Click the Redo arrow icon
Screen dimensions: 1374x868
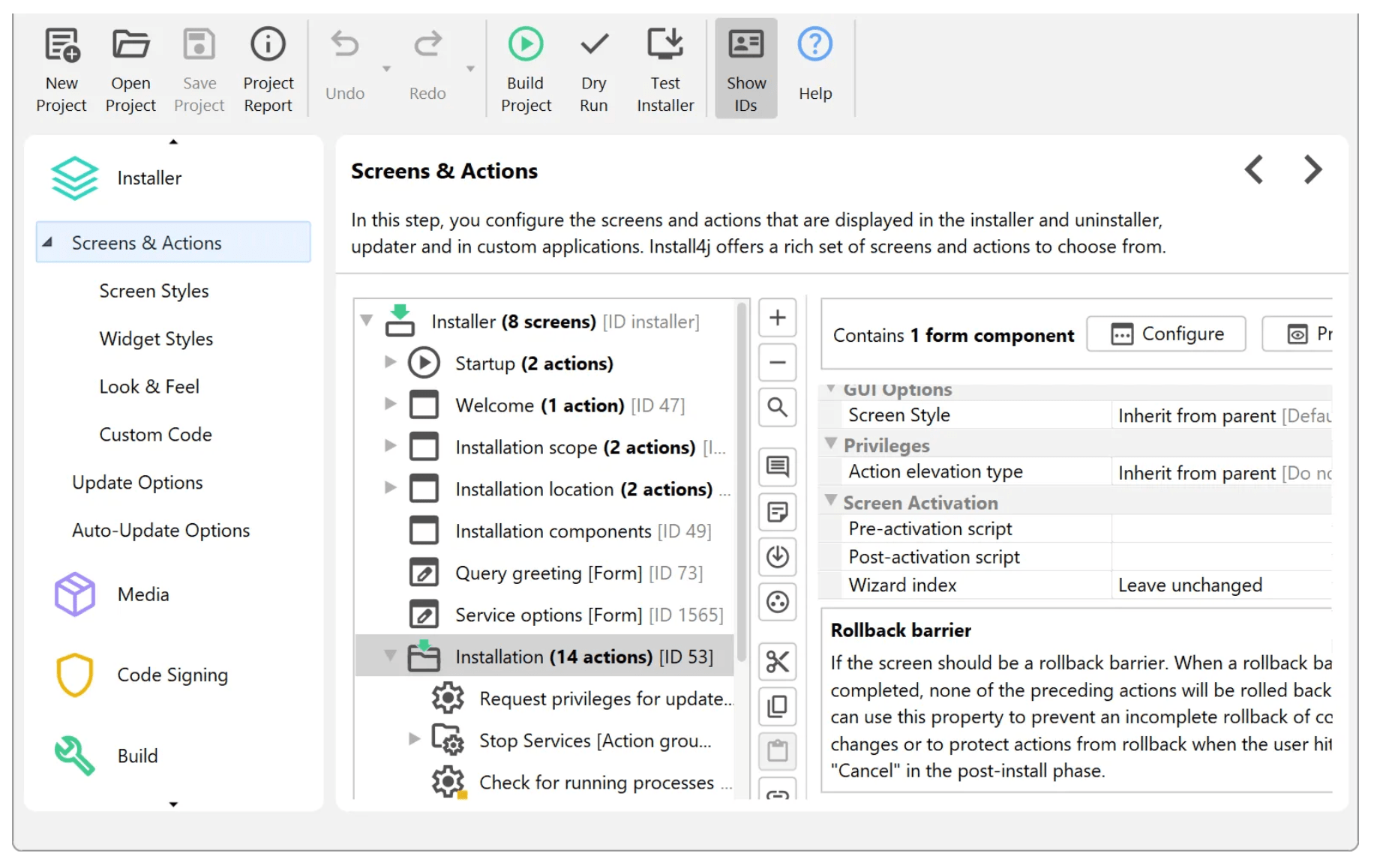(x=427, y=45)
